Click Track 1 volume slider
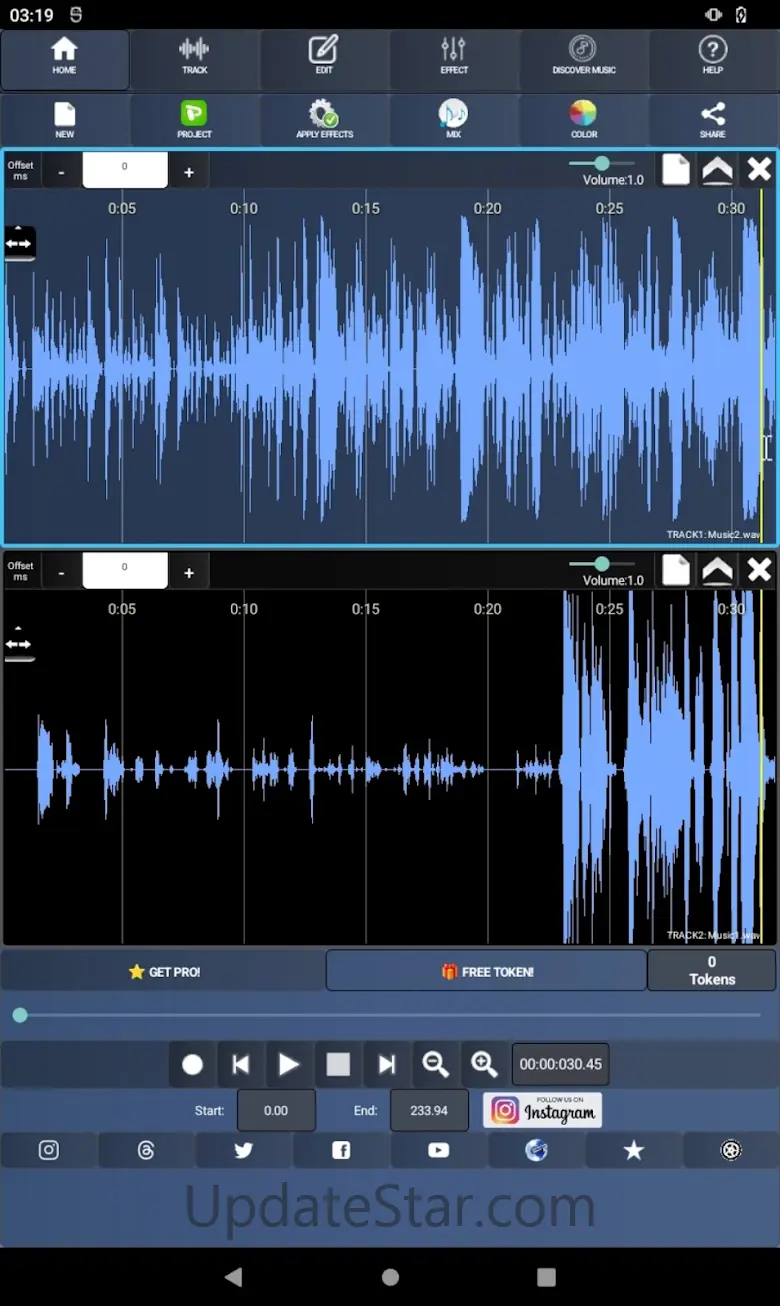 click(x=601, y=163)
